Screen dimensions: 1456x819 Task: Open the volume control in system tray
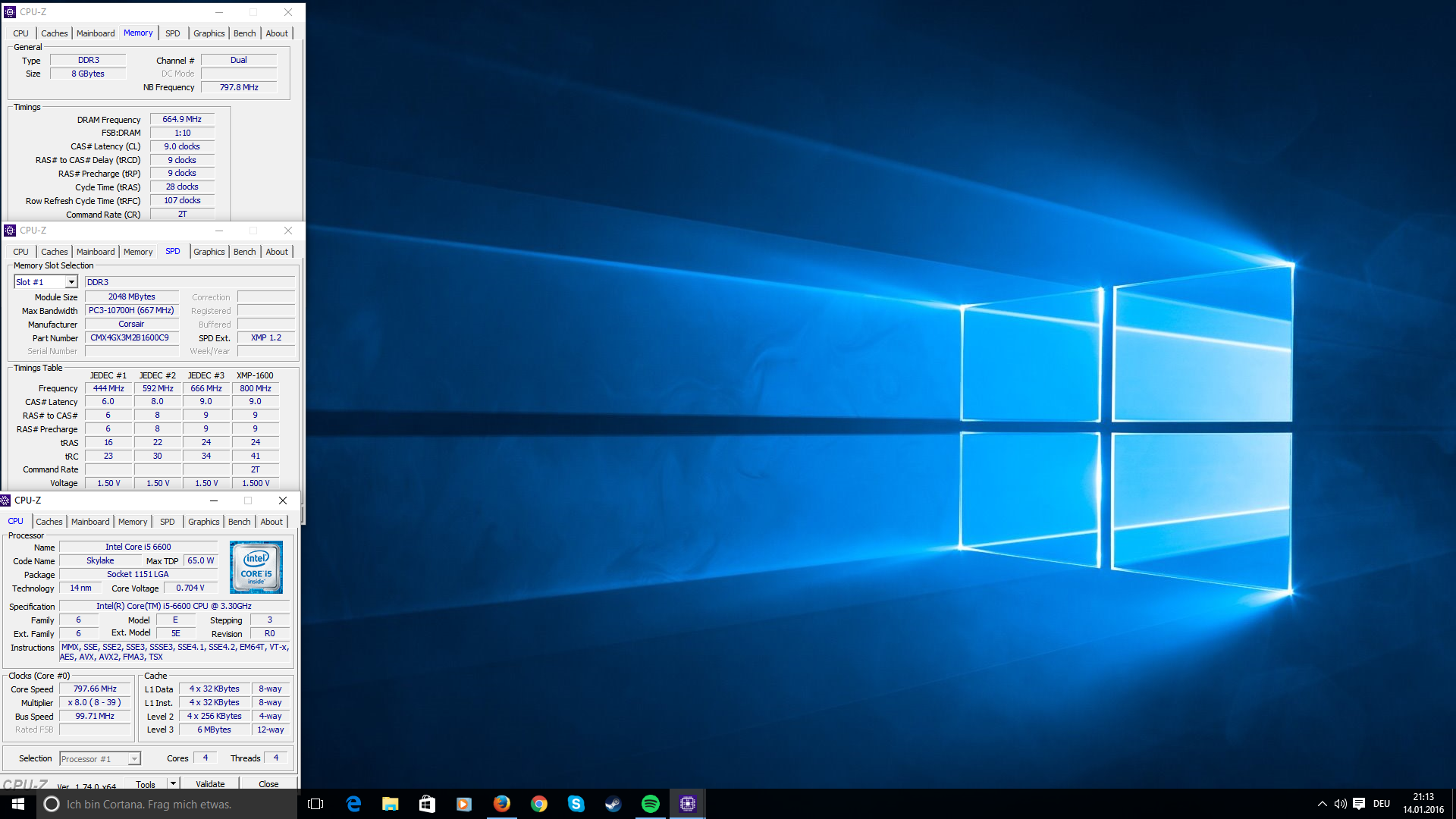(x=1340, y=804)
